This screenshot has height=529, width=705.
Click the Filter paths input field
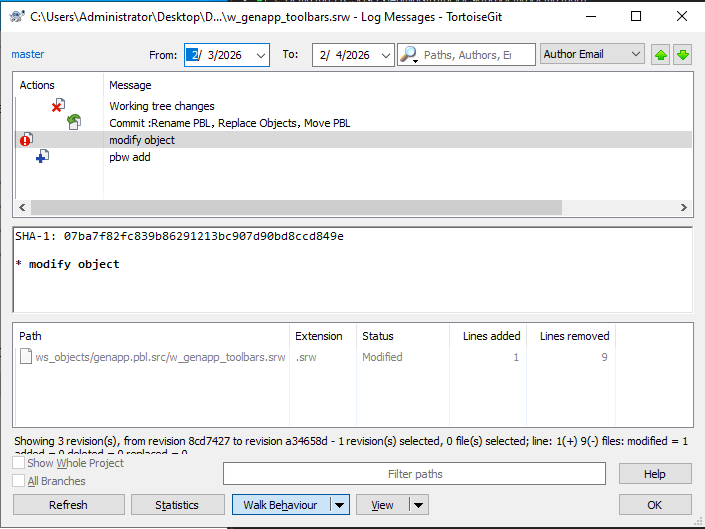pos(414,474)
